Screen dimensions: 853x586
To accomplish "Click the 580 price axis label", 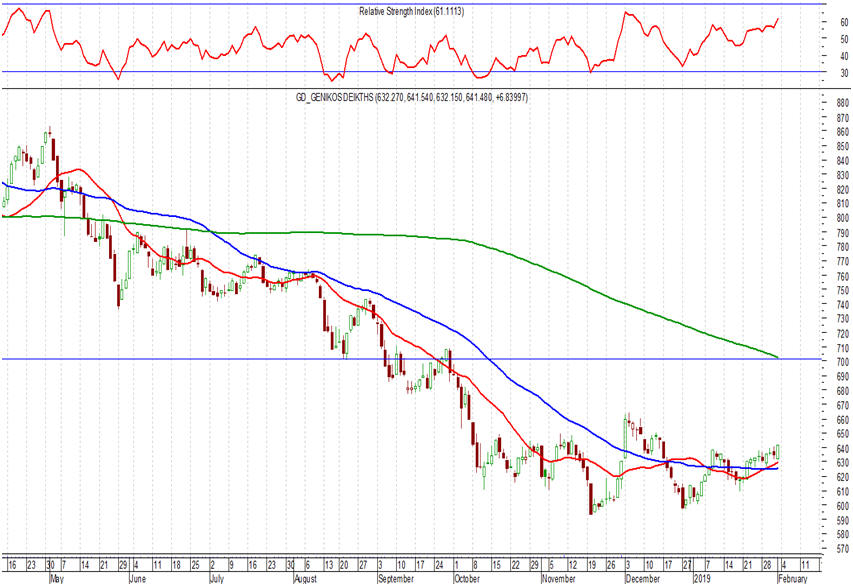I will pos(843,535).
